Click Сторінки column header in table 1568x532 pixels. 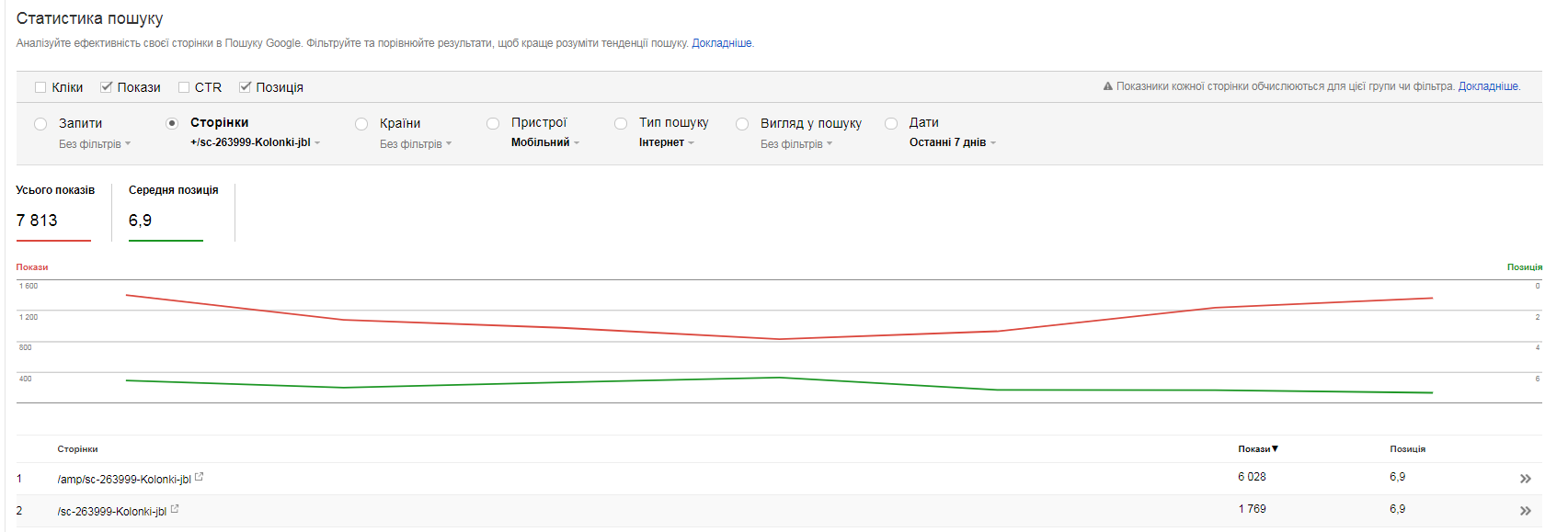tap(77, 449)
